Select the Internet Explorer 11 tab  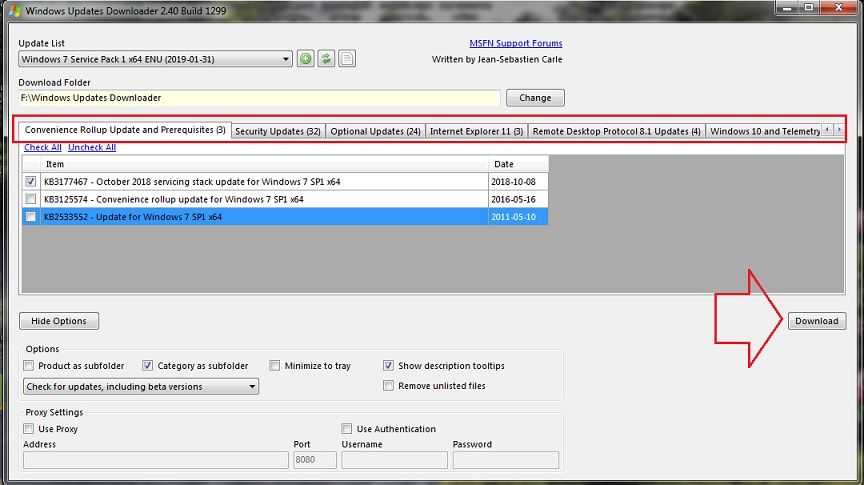coord(476,131)
